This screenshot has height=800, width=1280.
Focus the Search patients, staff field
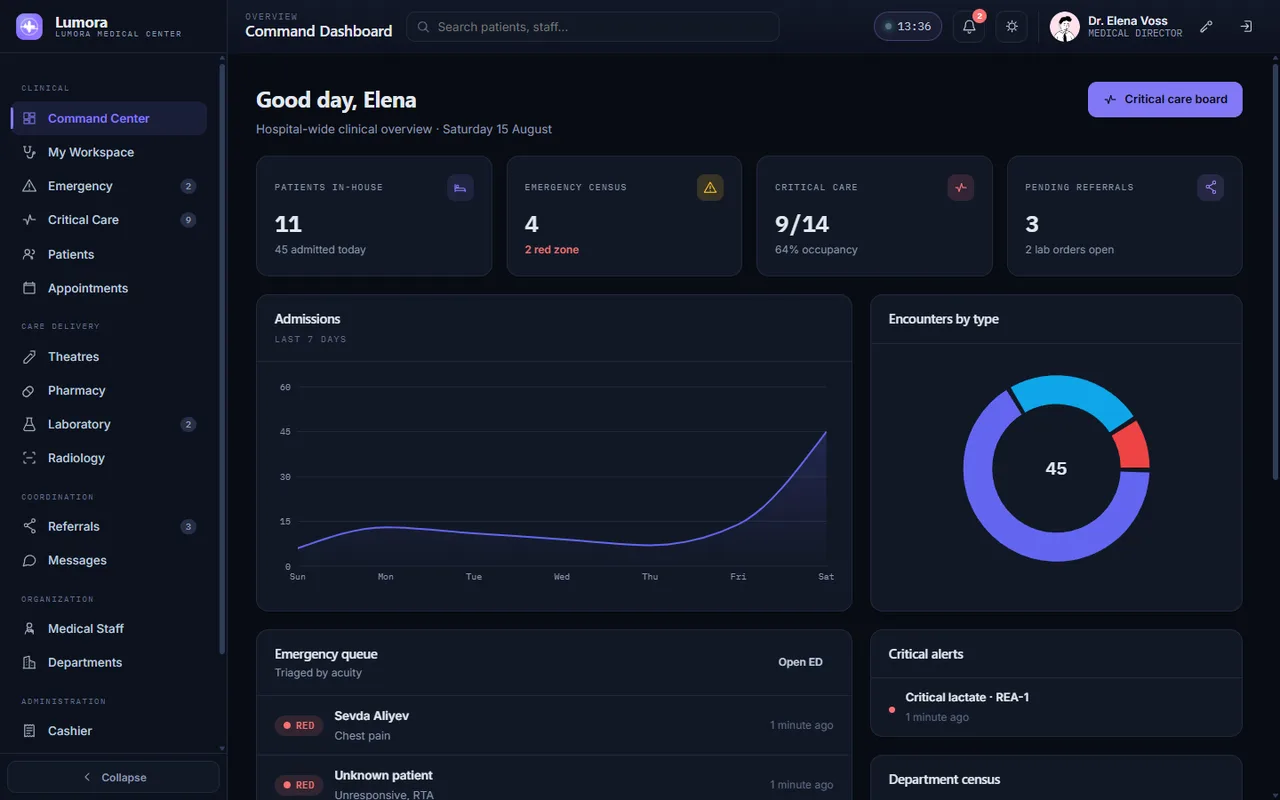(592, 27)
